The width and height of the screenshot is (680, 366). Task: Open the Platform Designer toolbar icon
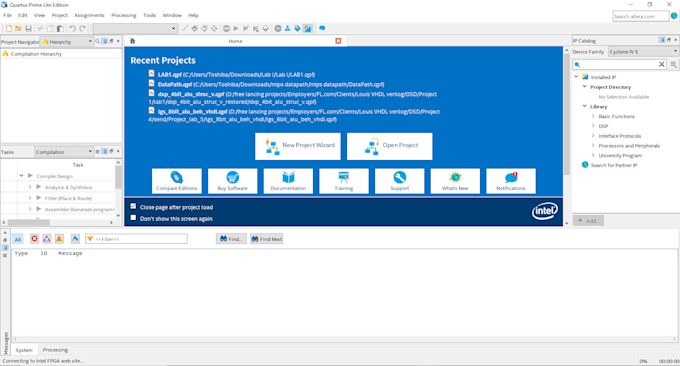[x=288, y=29]
